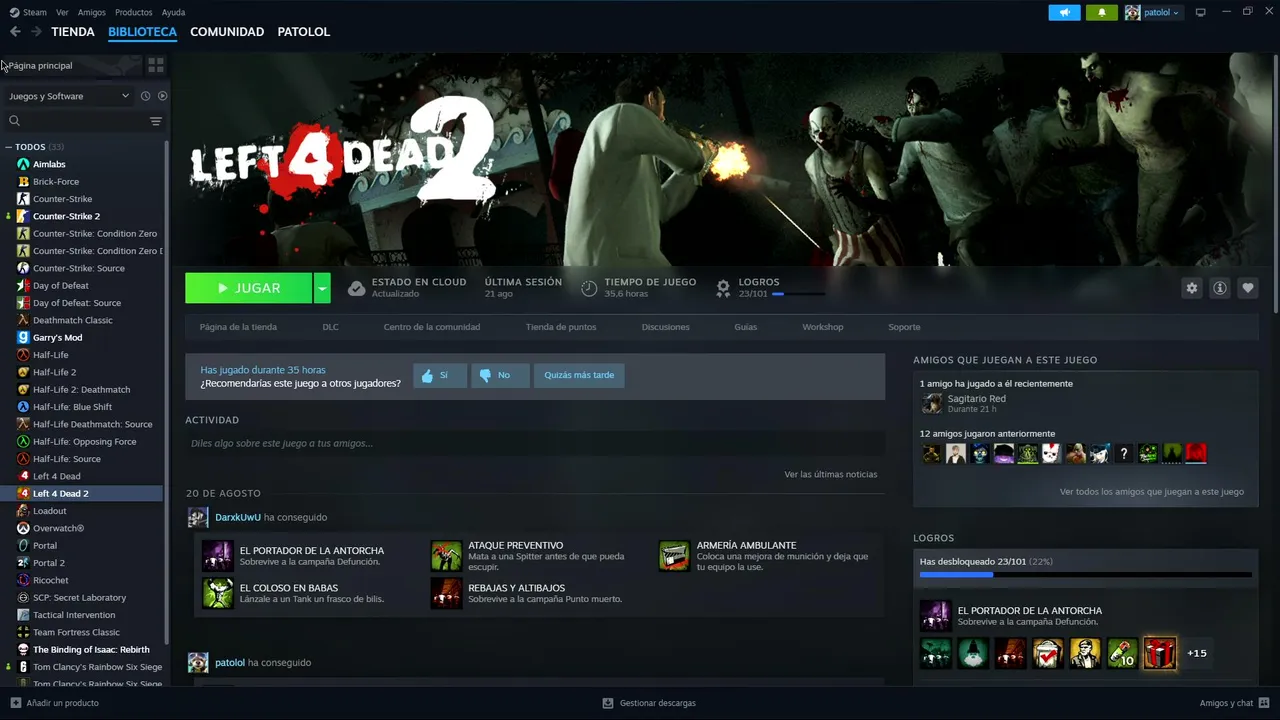Open the green notifications bell
1280x720 pixels.
click(x=1102, y=12)
